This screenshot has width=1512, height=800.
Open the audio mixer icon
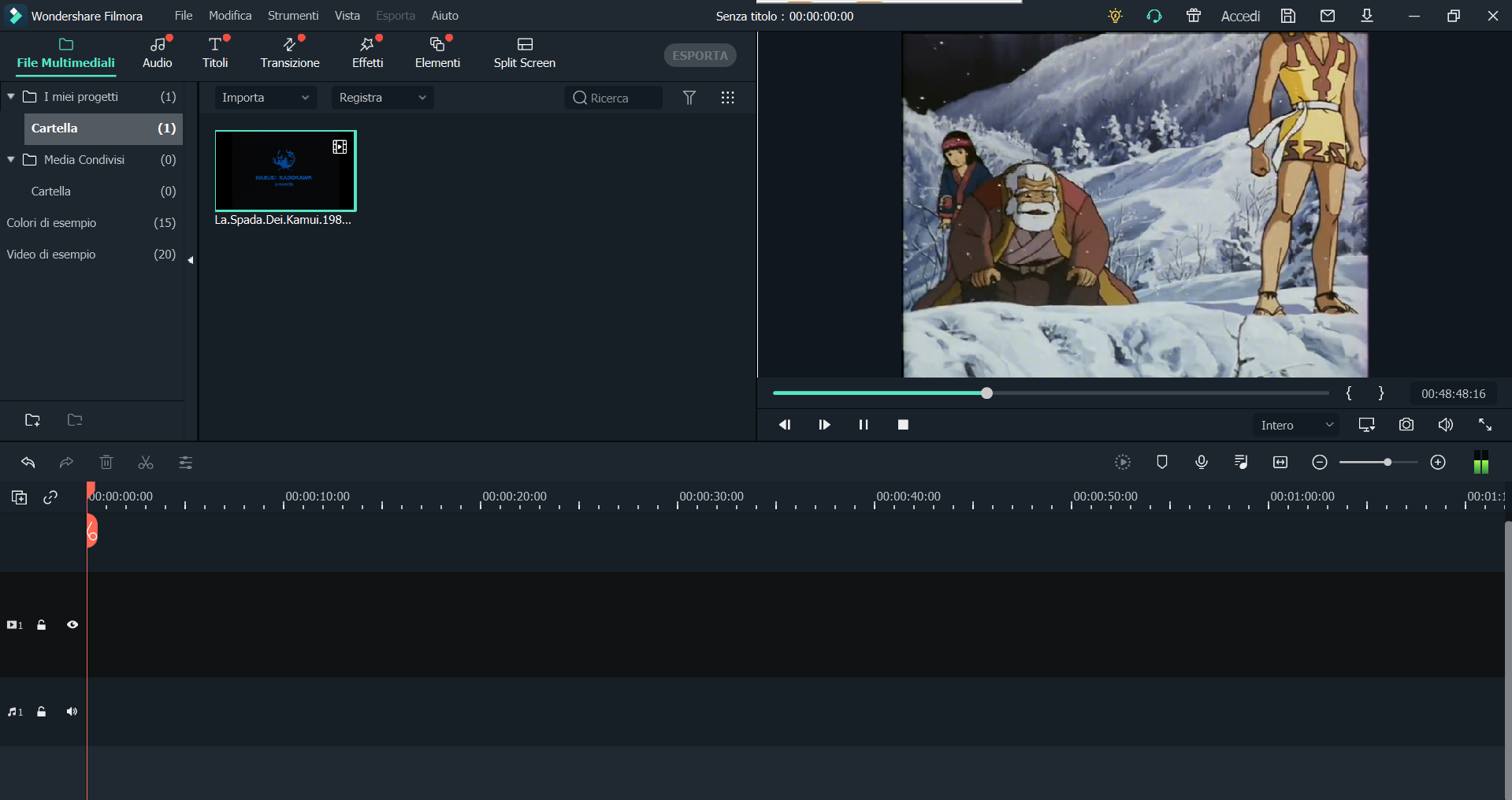[x=1241, y=463]
